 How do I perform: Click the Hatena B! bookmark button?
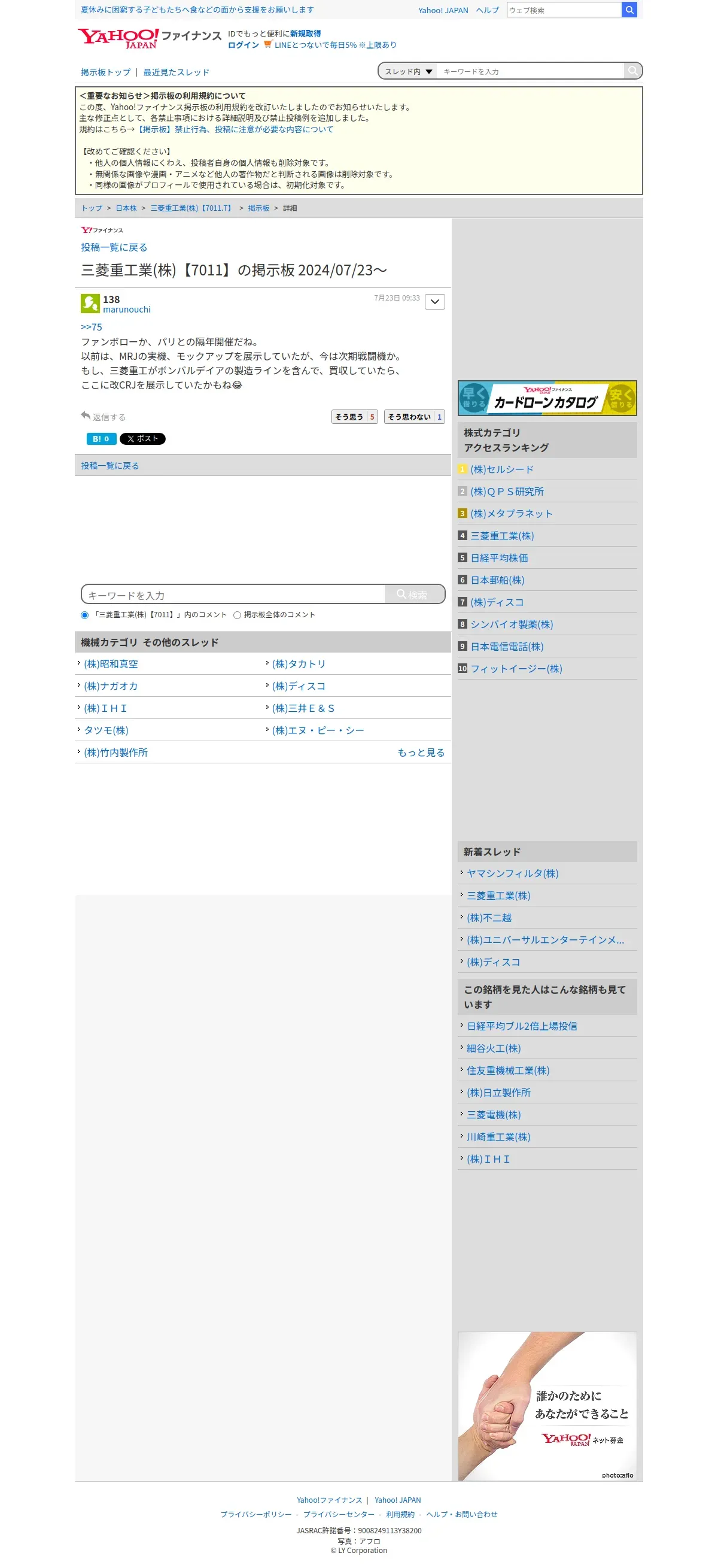101,439
